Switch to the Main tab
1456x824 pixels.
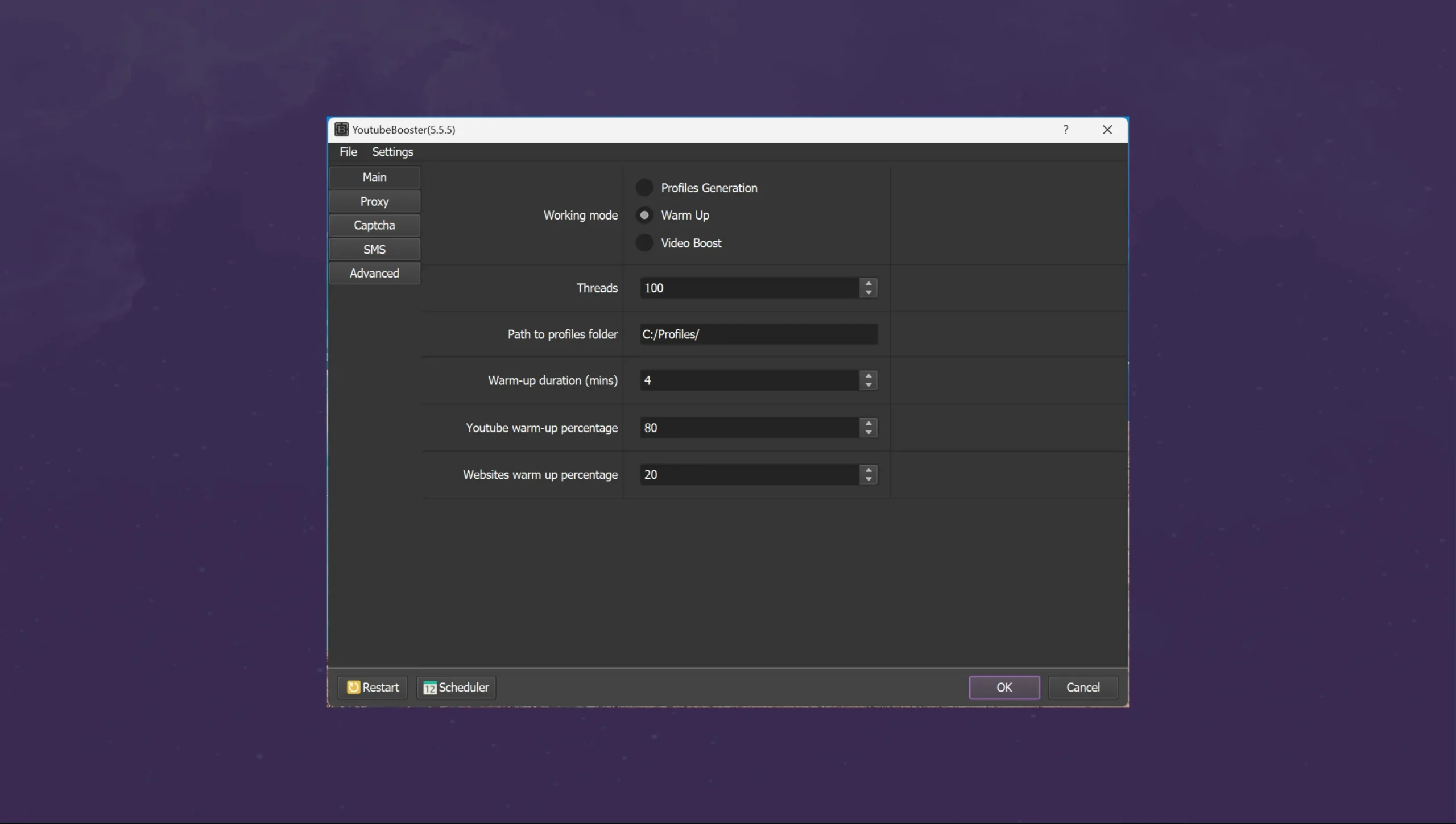374,177
